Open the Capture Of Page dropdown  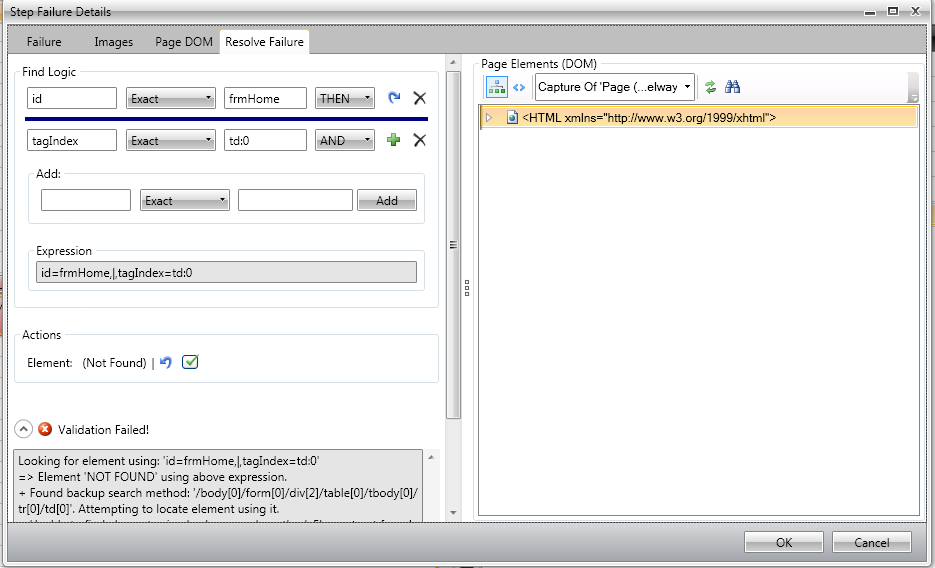pos(615,87)
